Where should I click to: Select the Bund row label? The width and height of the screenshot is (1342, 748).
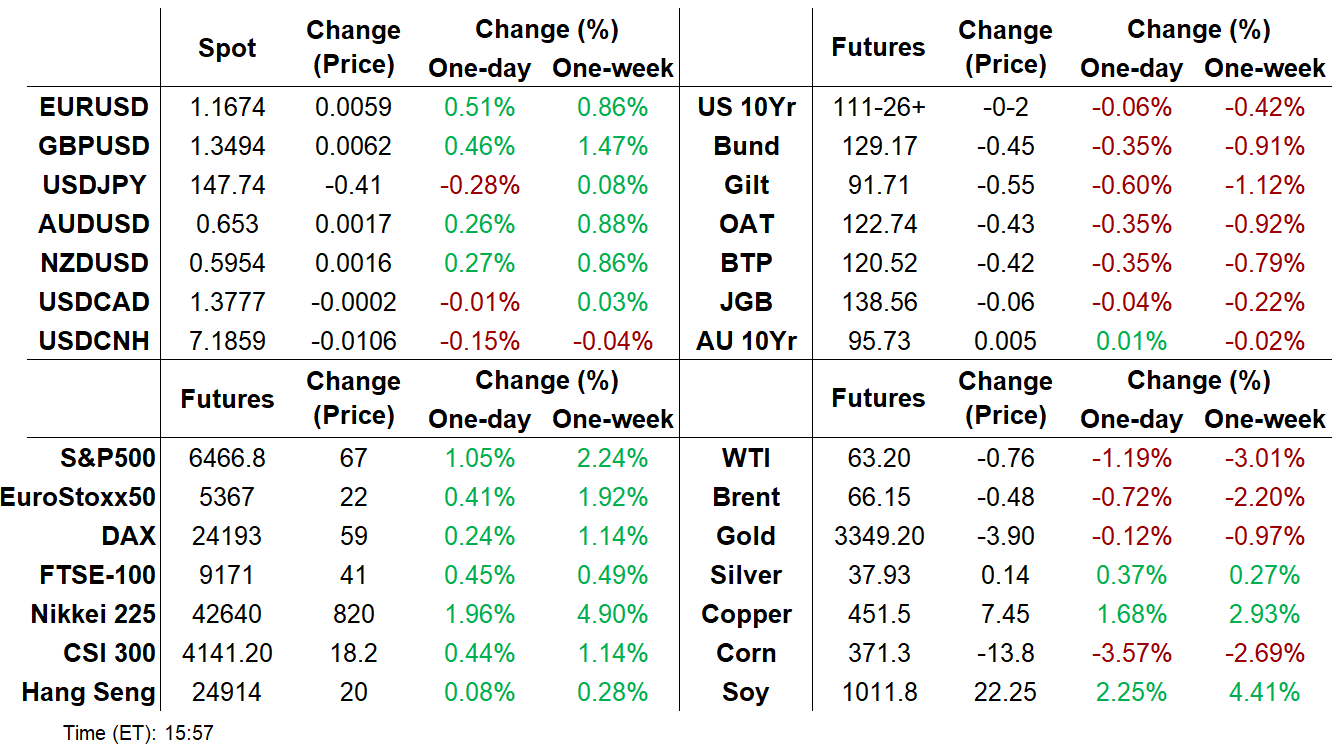[746, 146]
